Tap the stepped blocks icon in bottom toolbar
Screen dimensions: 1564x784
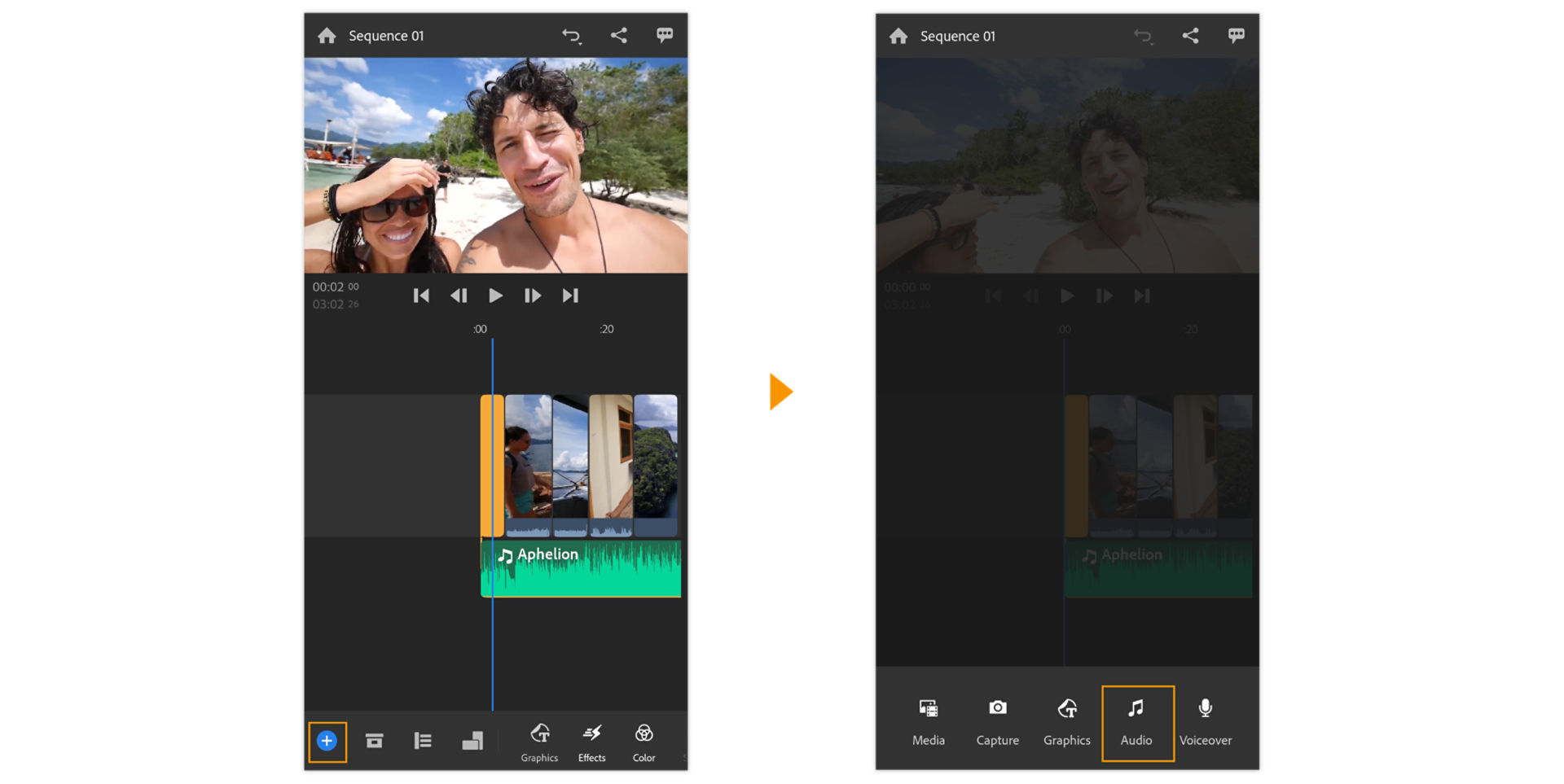(472, 741)
